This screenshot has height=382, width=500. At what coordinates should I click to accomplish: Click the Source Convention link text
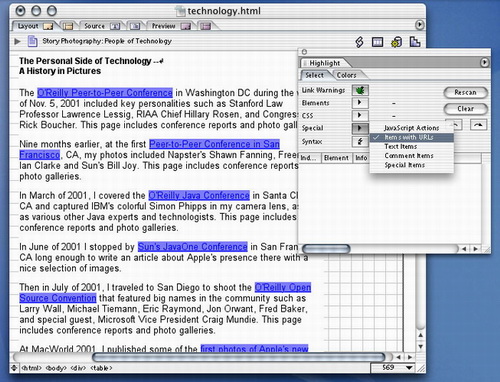pos(58,298)
